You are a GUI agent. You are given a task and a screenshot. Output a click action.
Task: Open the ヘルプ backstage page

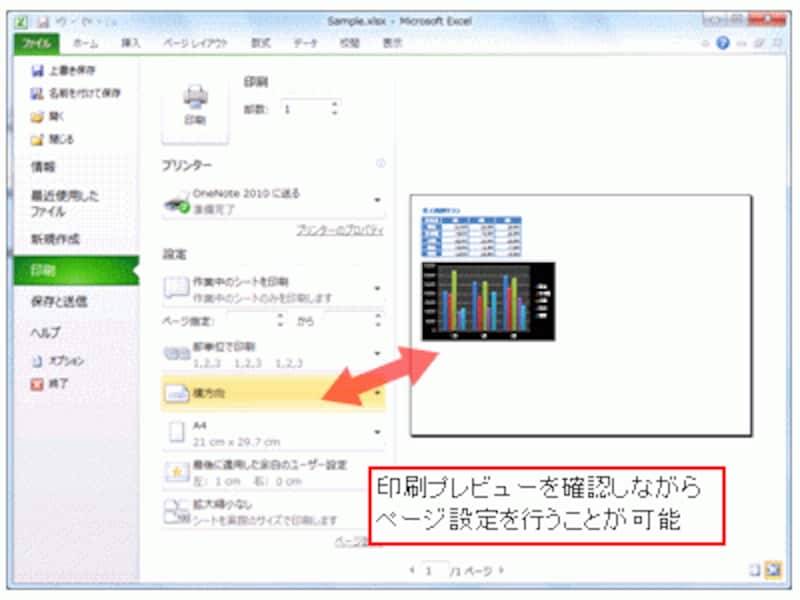click(x=46, y=333)
